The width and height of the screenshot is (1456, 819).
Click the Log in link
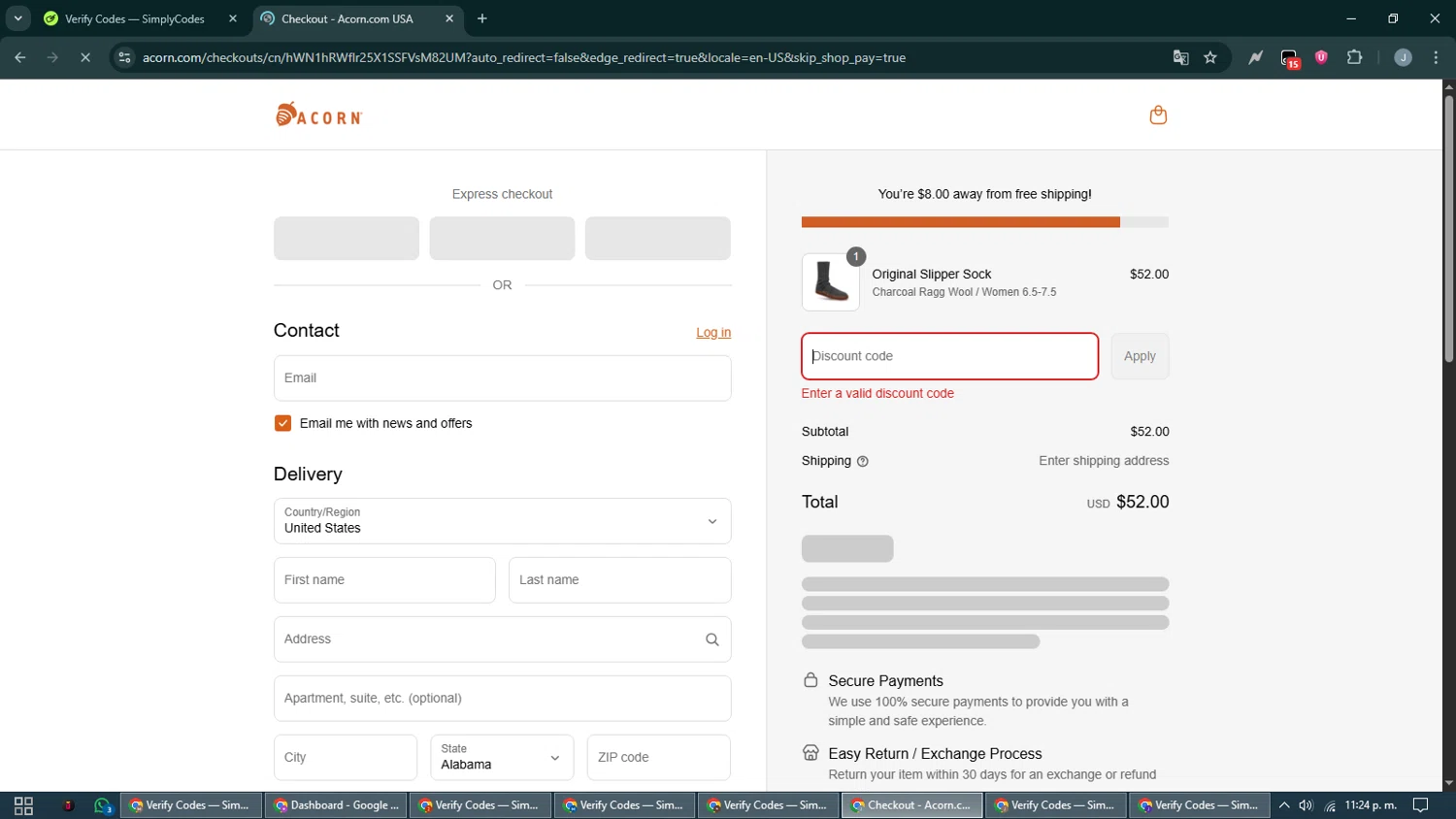pos(713,333)
